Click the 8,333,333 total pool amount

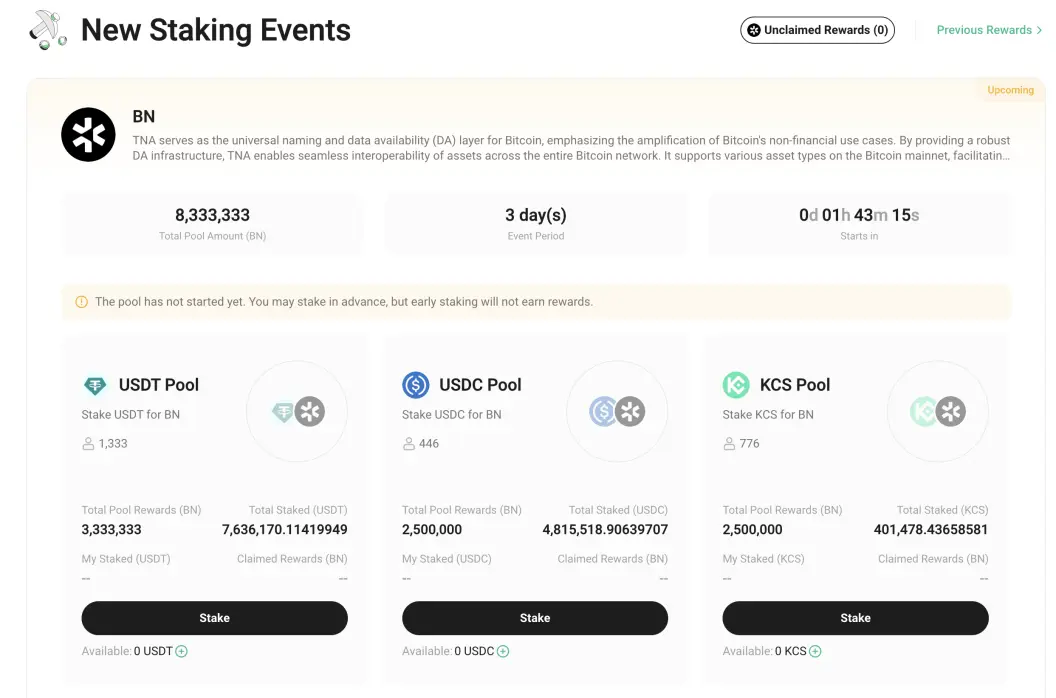[x=212, y=215]
